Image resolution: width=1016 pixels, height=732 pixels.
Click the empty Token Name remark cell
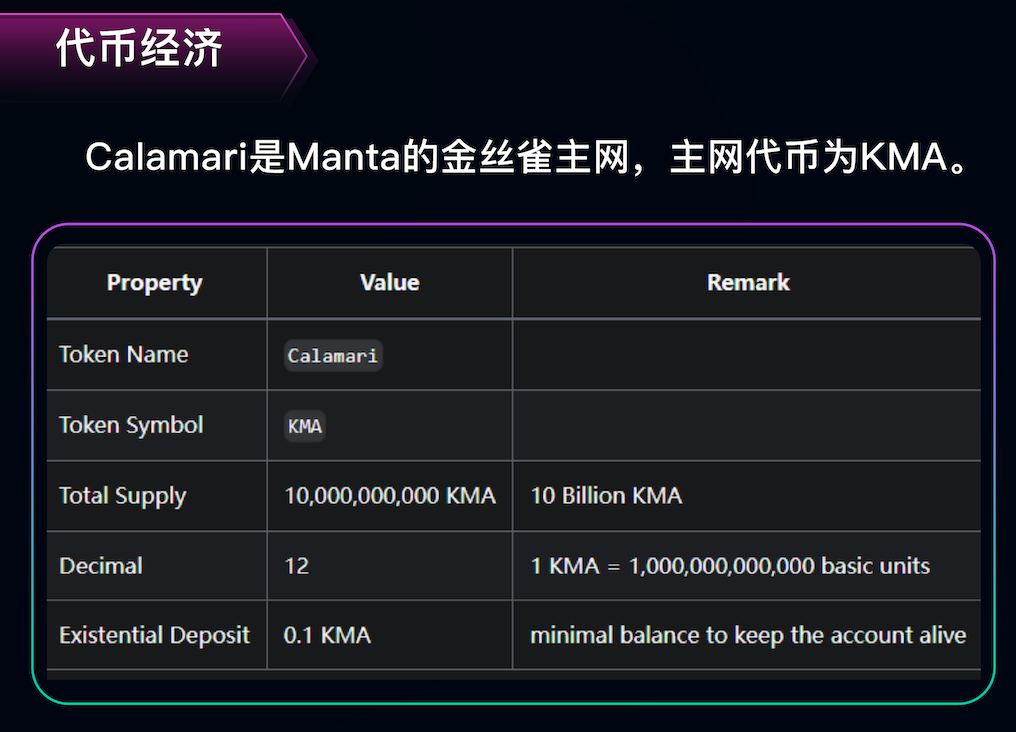click(x=746, y=354)
